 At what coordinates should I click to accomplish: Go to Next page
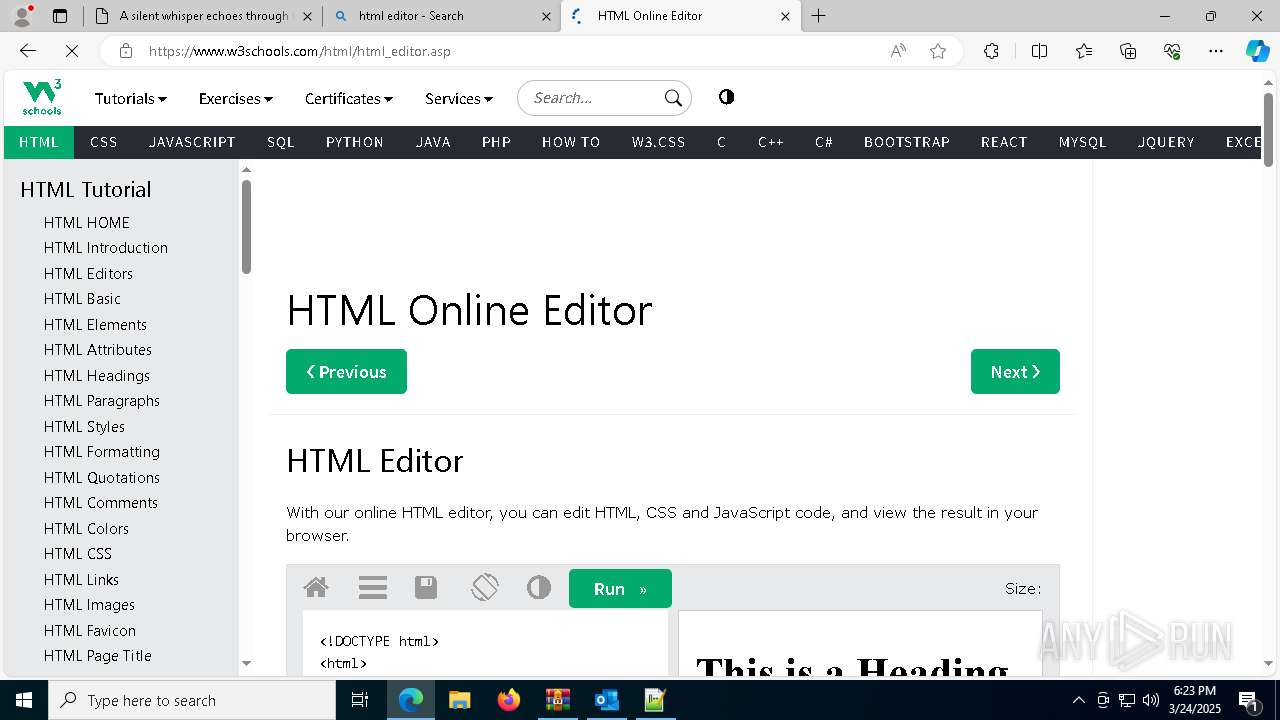[x=1015, y=372]
